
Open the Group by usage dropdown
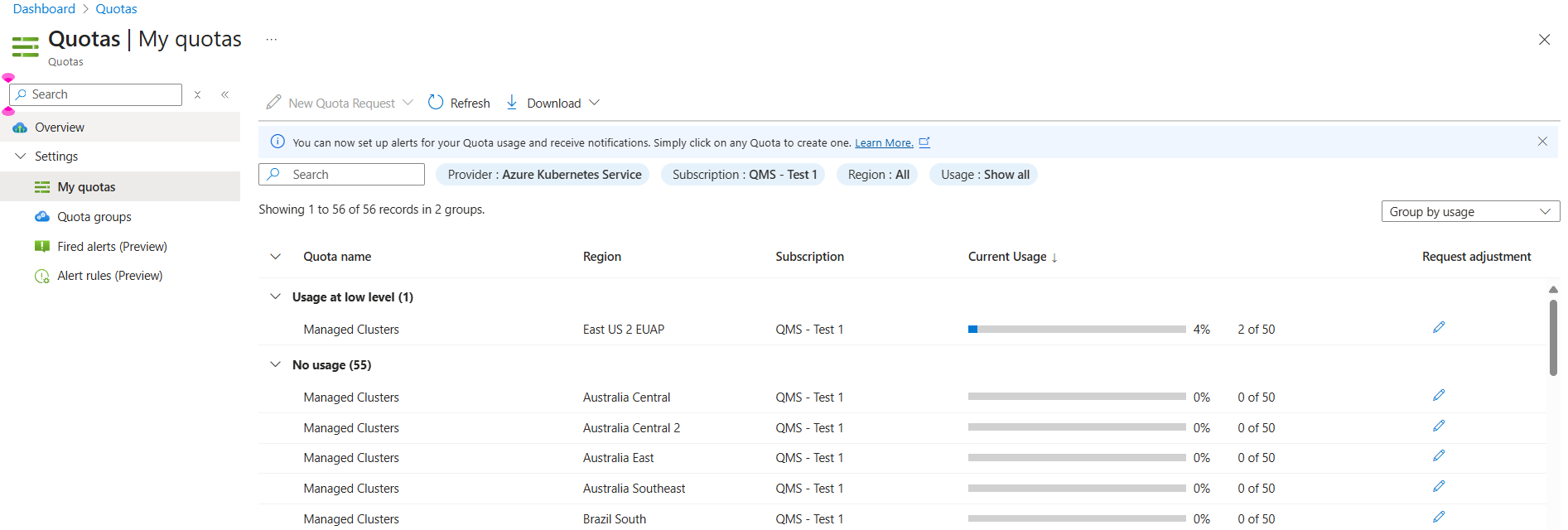pos(1469,212)
